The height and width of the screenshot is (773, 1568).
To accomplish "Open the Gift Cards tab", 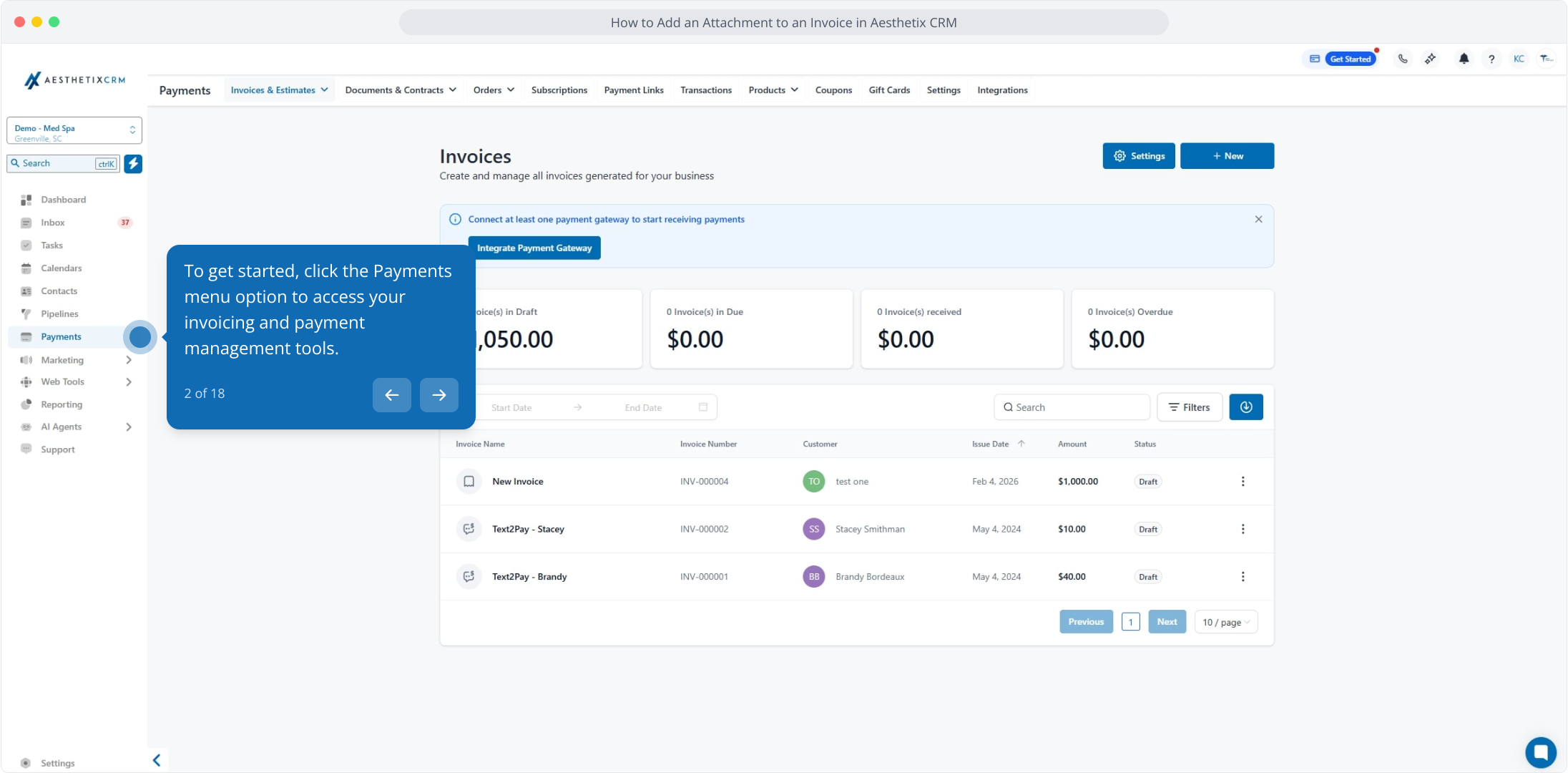I will (x=889, y=90).
